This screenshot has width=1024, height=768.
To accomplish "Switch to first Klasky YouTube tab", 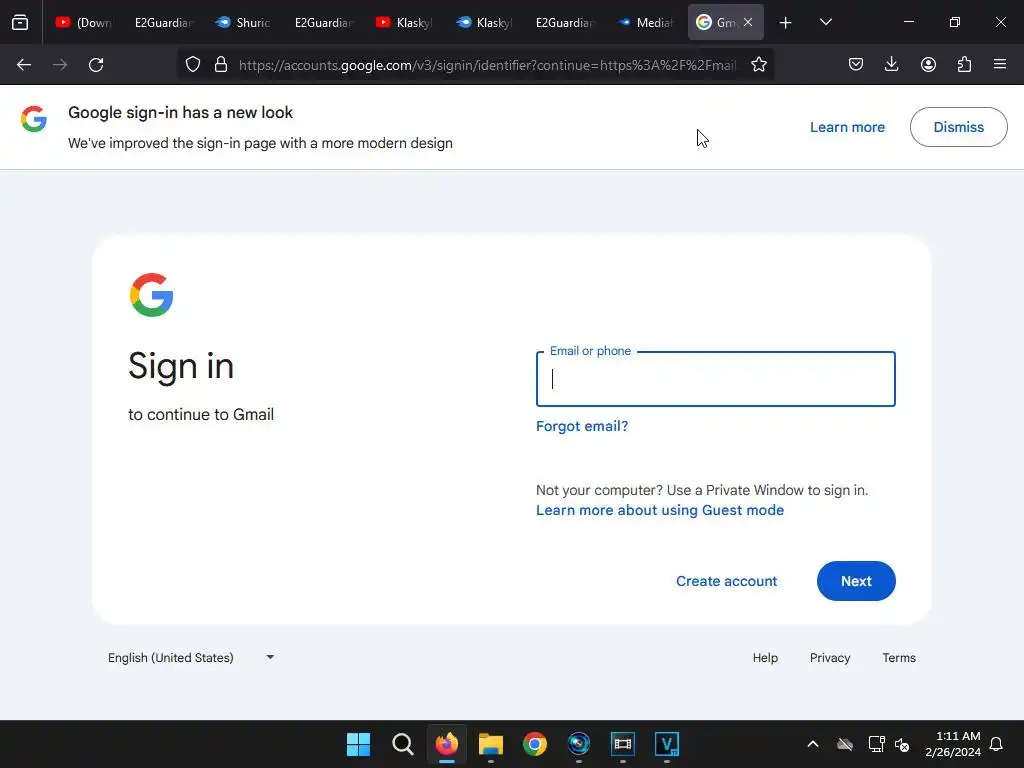I will point(403,22).
